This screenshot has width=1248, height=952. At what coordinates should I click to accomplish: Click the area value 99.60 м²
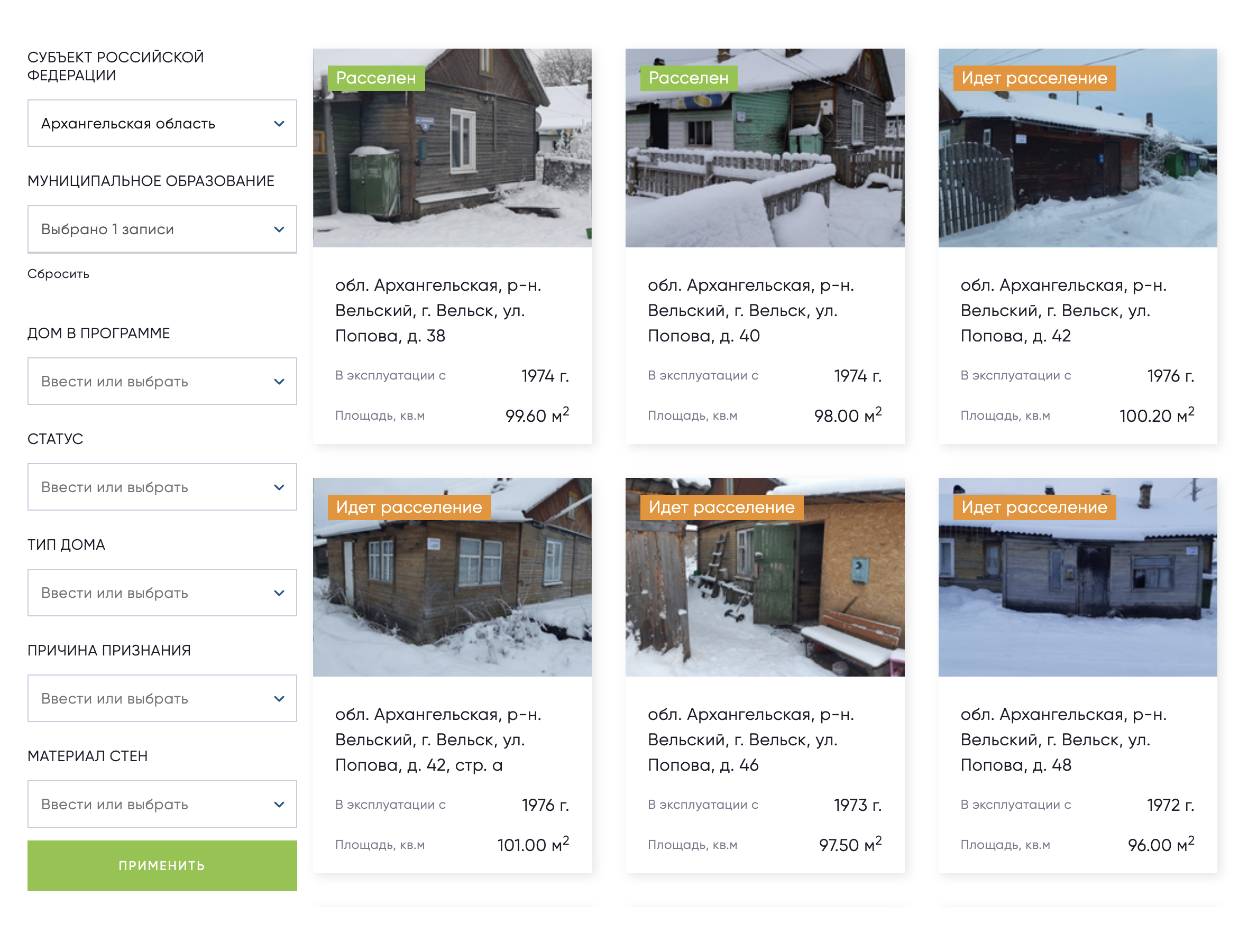pos(537,415)
